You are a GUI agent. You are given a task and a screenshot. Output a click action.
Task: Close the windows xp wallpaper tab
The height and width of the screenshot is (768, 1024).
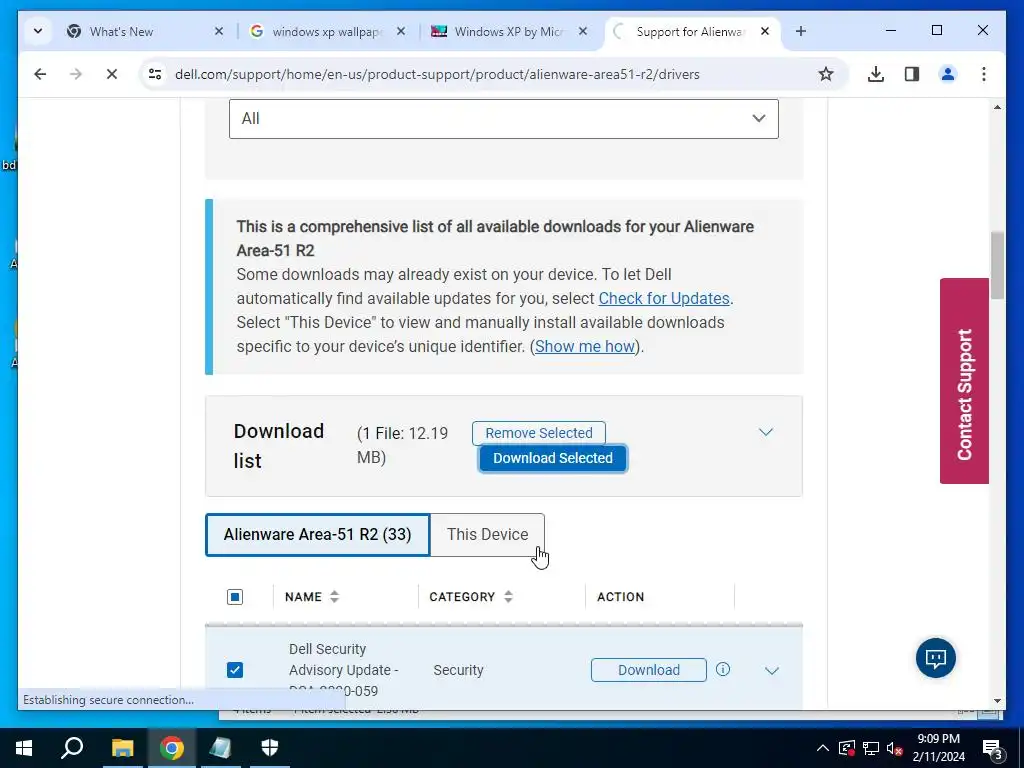[x=401, y=31]
